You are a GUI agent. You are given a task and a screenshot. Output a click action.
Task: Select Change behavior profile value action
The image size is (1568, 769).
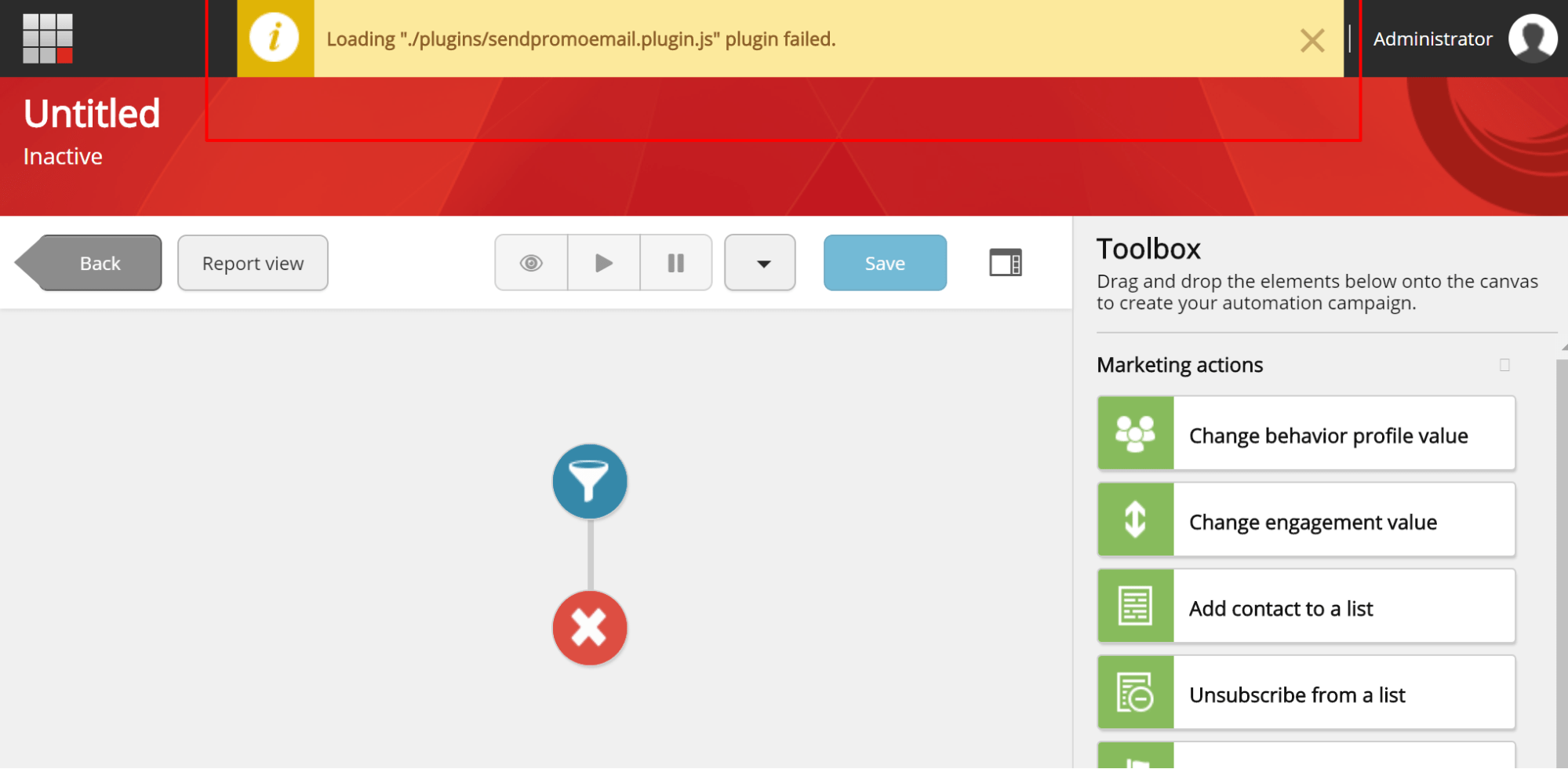tap(1306, 434)
